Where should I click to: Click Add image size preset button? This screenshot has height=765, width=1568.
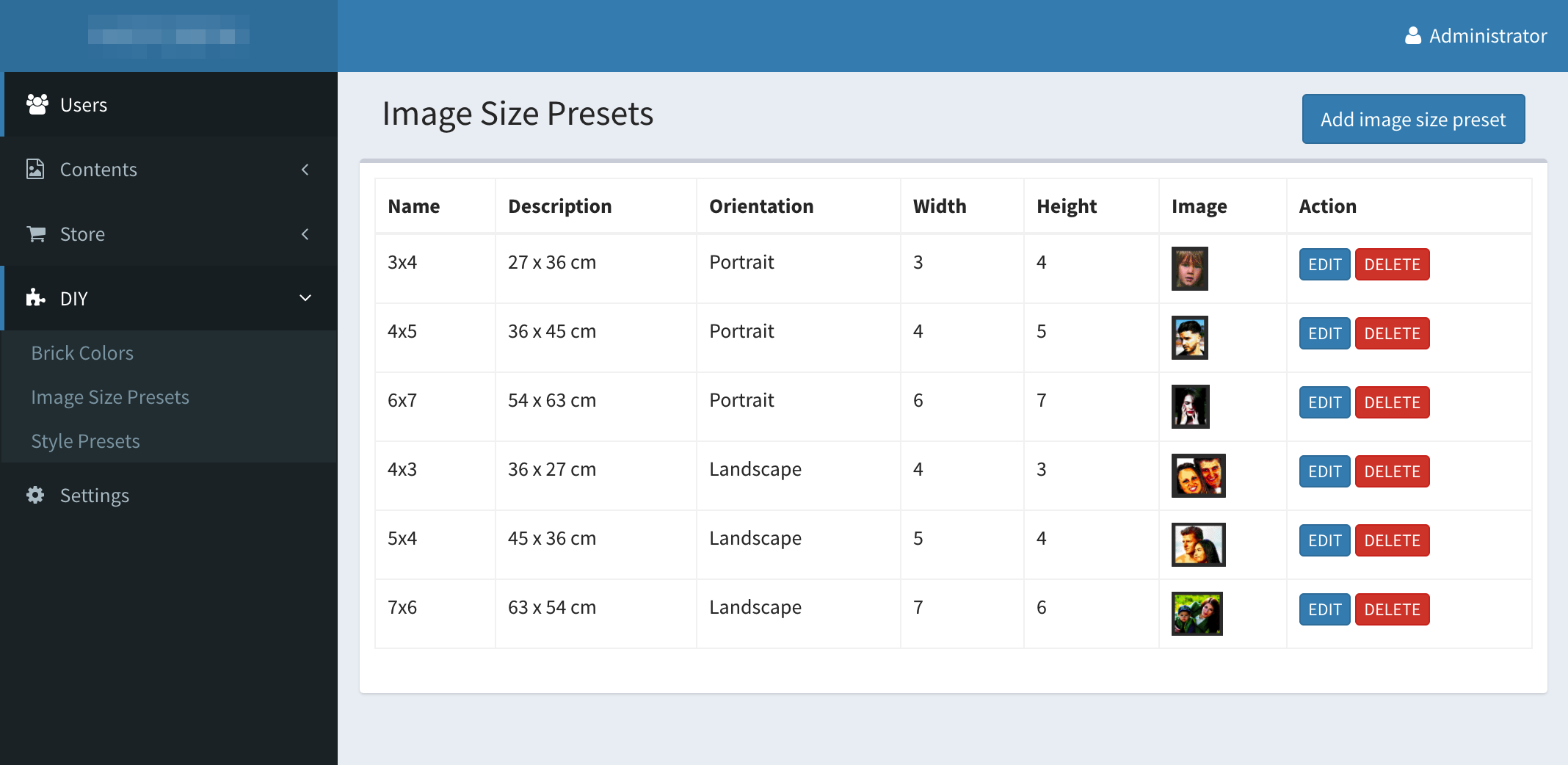tap(1413, 119)
